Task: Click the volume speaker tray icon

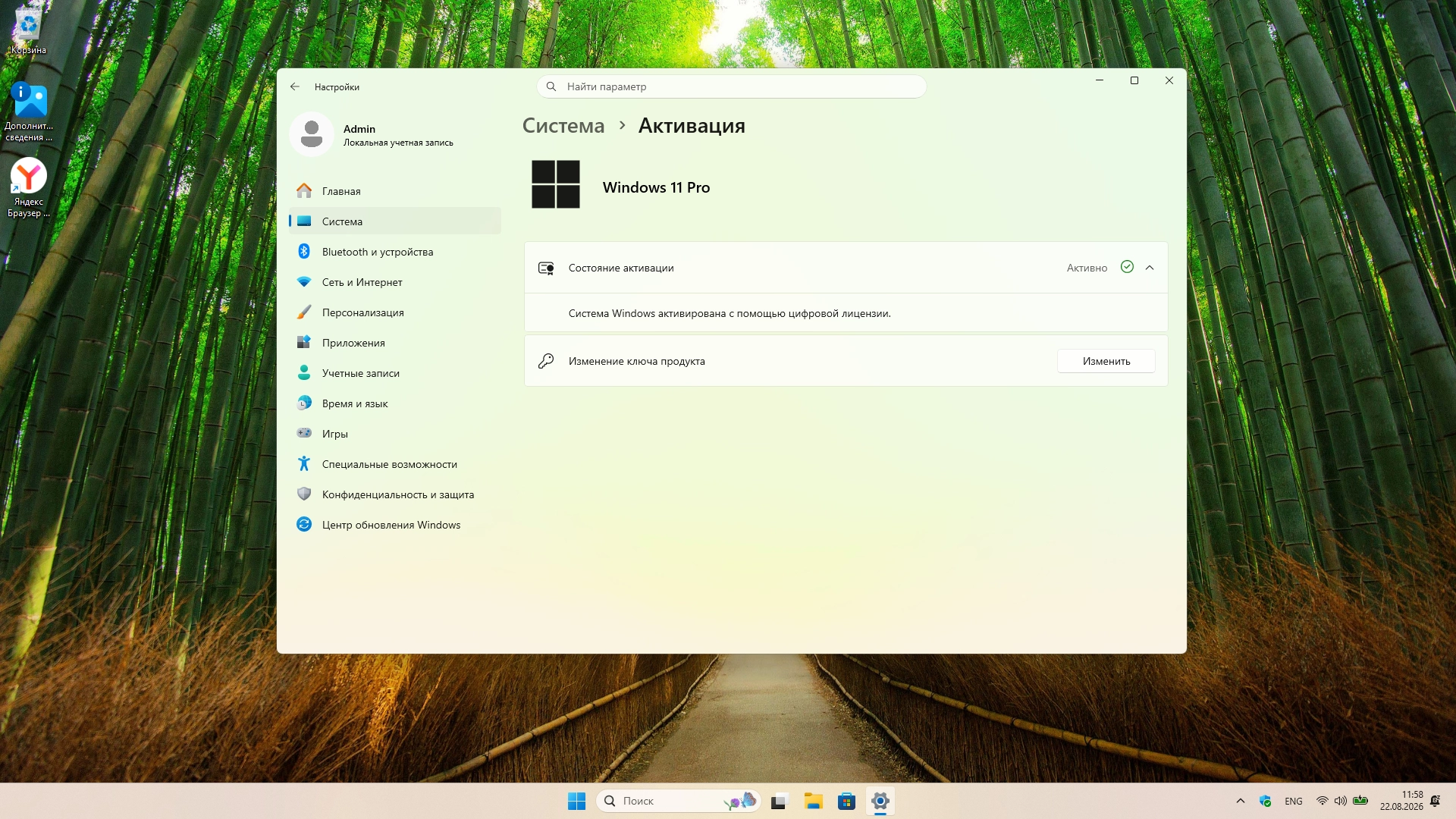Action: pos(1341,801)
